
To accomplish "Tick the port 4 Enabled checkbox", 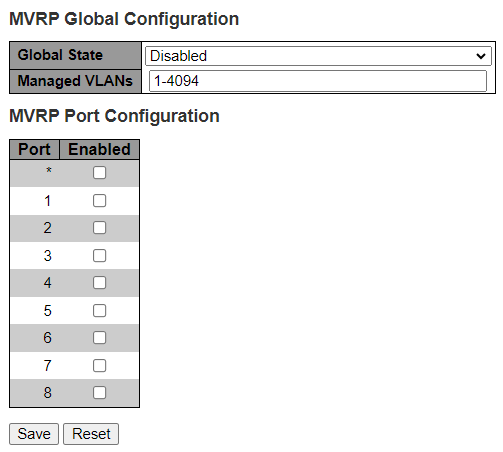I will (x=99, y=283).
